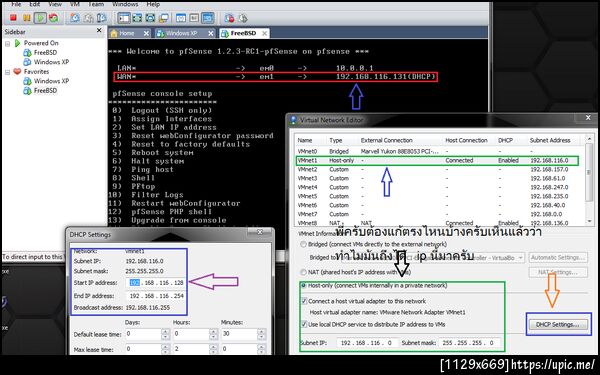Click the revert to snapshot toolbar icon
The image size is (600, 375).
pyautogui.click(x=88, y=18)
